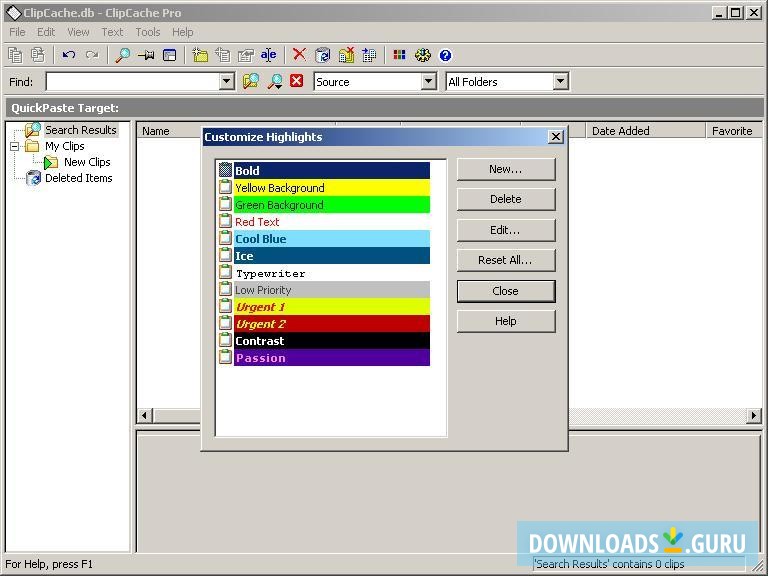Open the Text menu

112,32
